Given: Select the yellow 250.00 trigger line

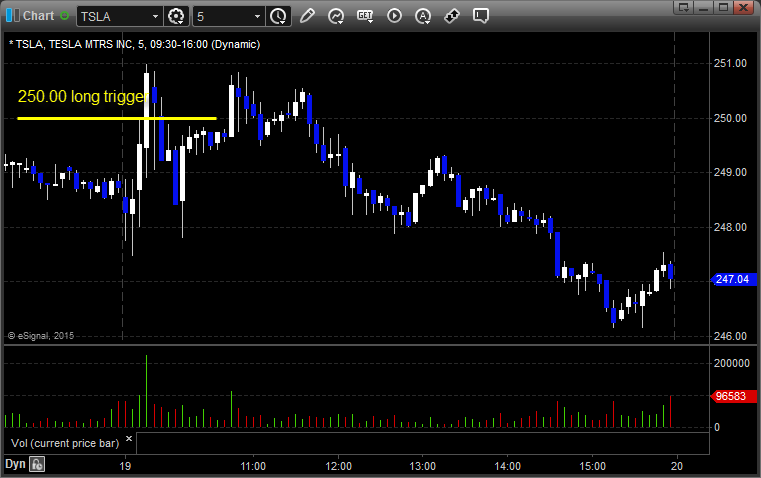Looking at the screenshot, I should [116, 118].
